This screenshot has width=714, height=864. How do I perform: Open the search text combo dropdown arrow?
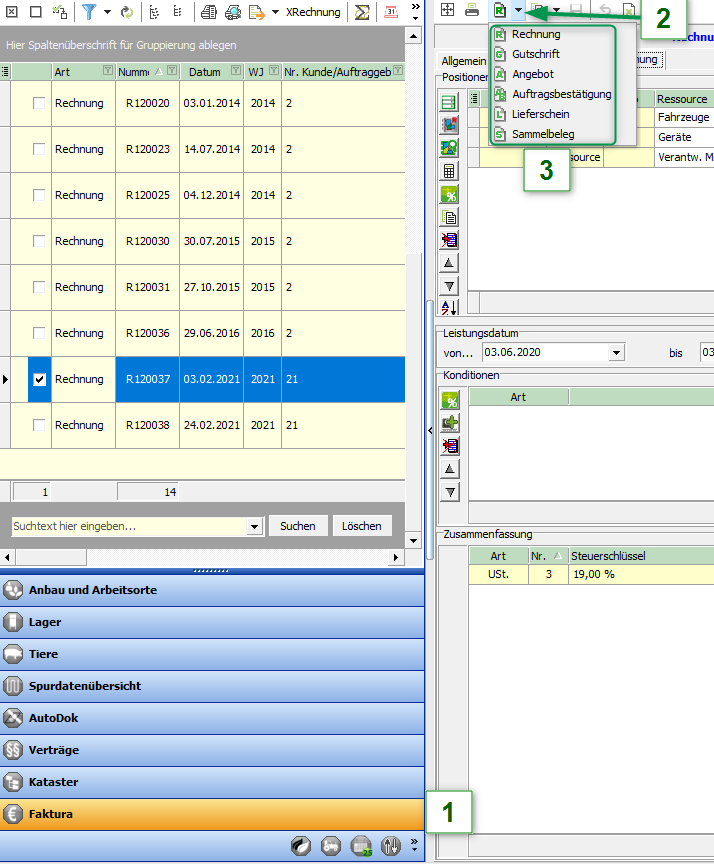[254, 526]
